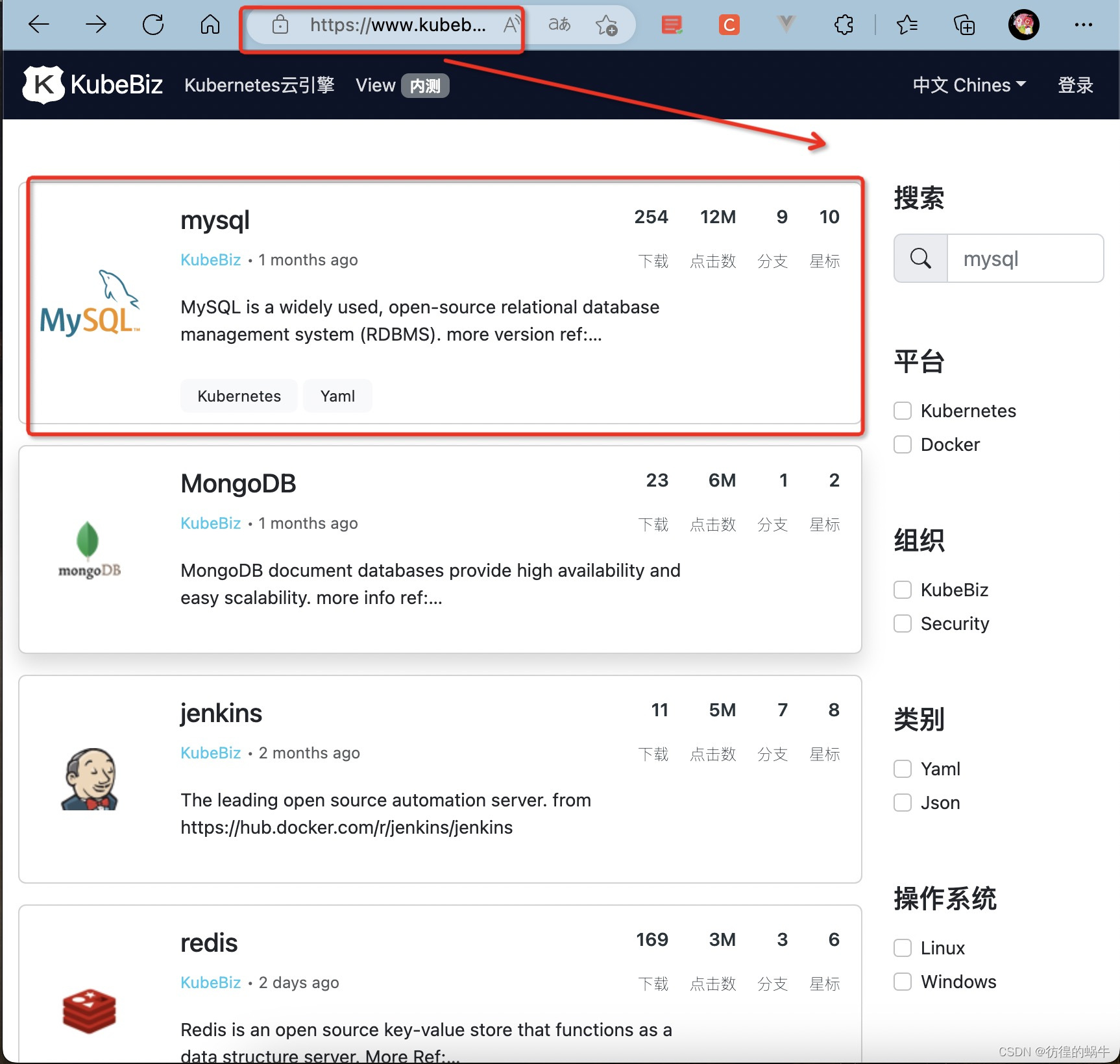The width and height of the screenshot is (1120, 1064).
Task: Click the search magnifier icon
Action: click(x=921, y=258)
